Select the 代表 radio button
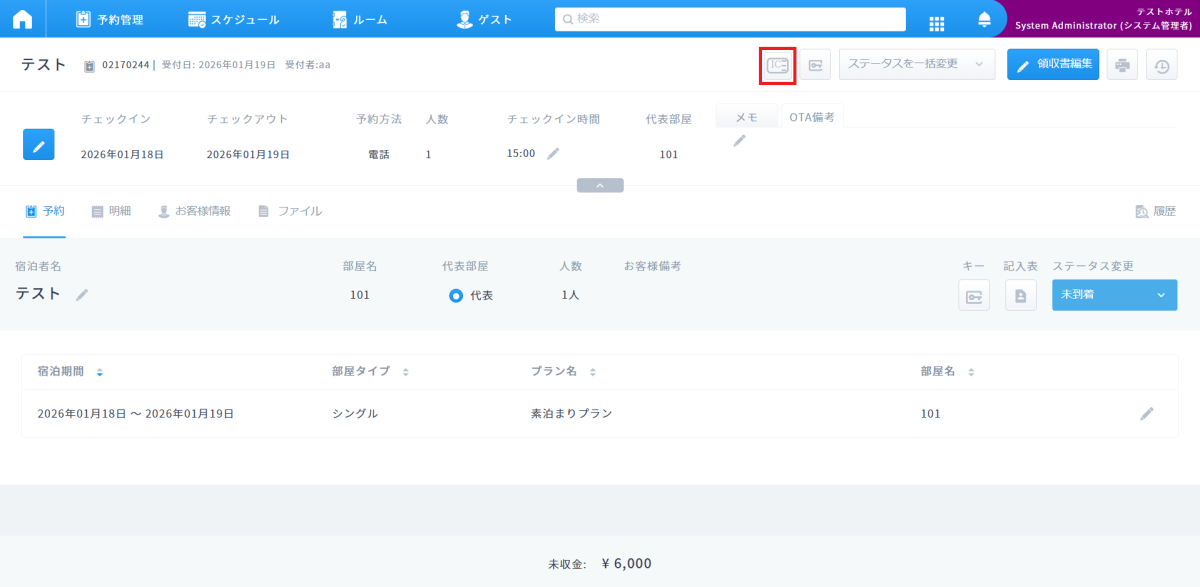 point(456,295)
